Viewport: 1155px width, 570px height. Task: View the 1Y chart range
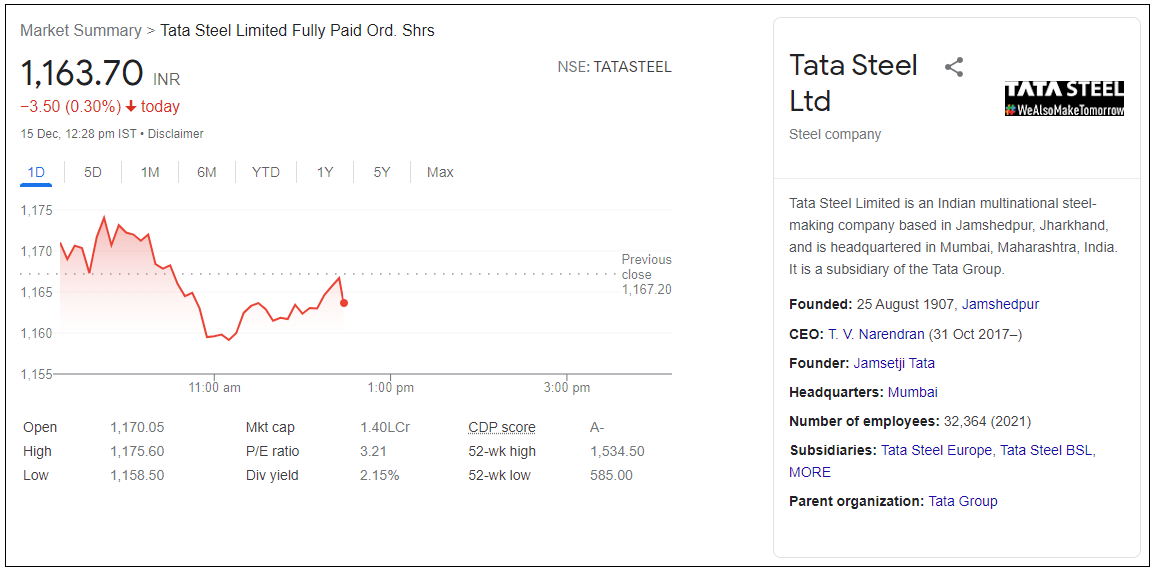click(325, 172)
